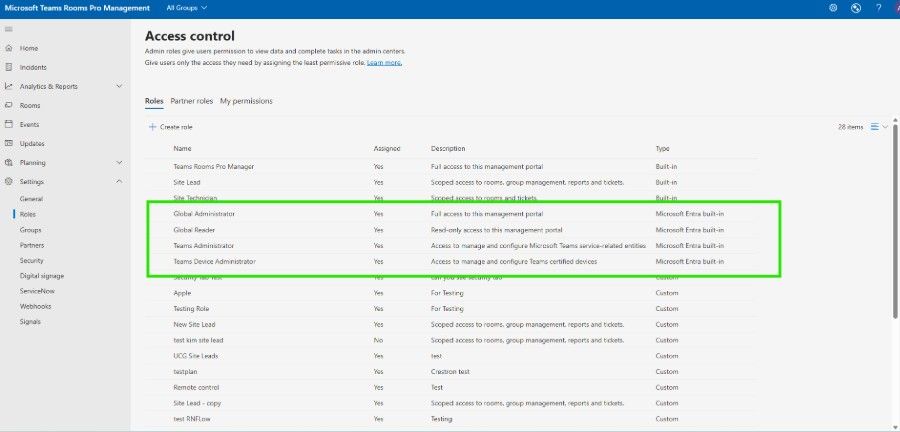Expand the Planning section chevron

click(119, 162)
